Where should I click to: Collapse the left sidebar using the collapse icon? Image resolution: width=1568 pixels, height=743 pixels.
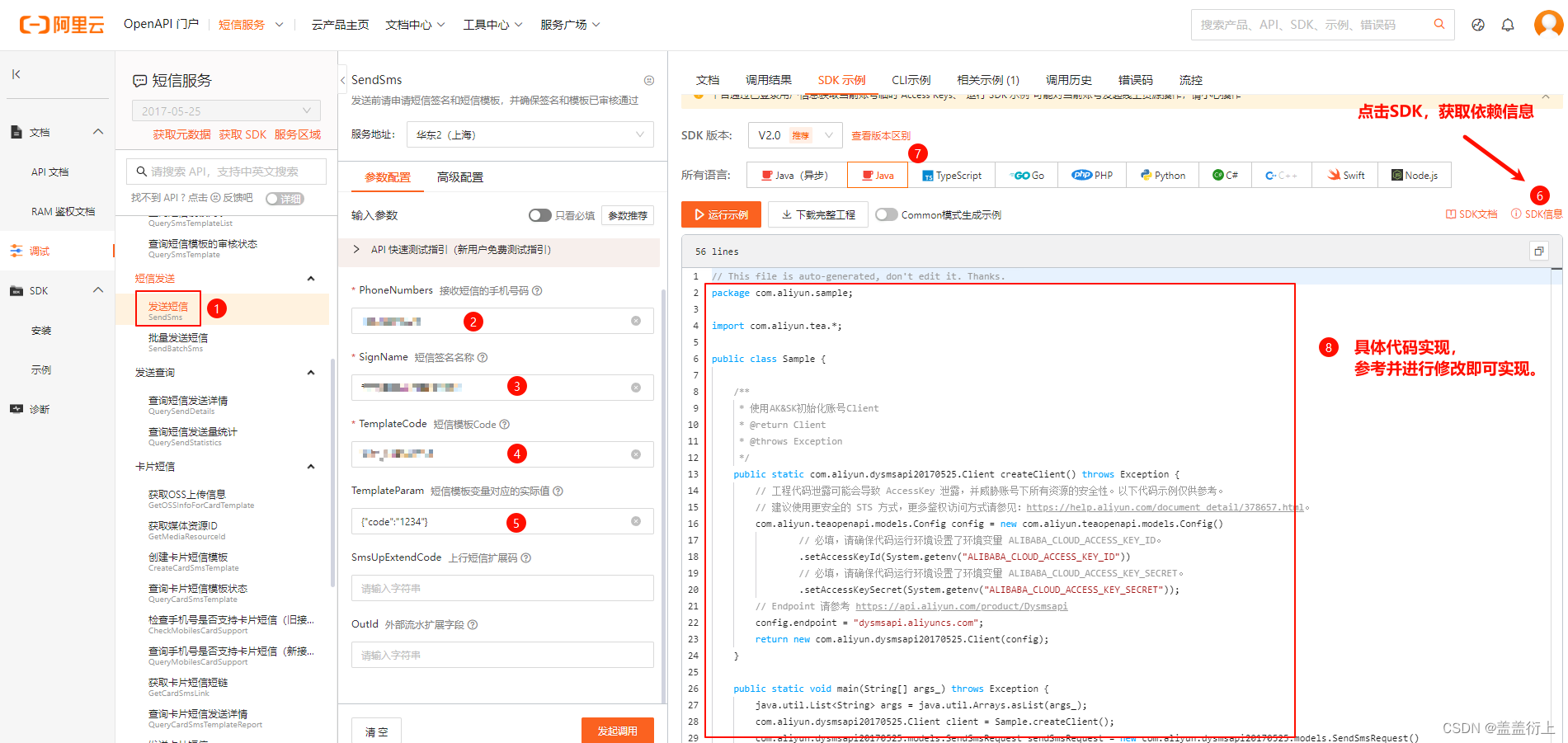click(x=16, y=74)
